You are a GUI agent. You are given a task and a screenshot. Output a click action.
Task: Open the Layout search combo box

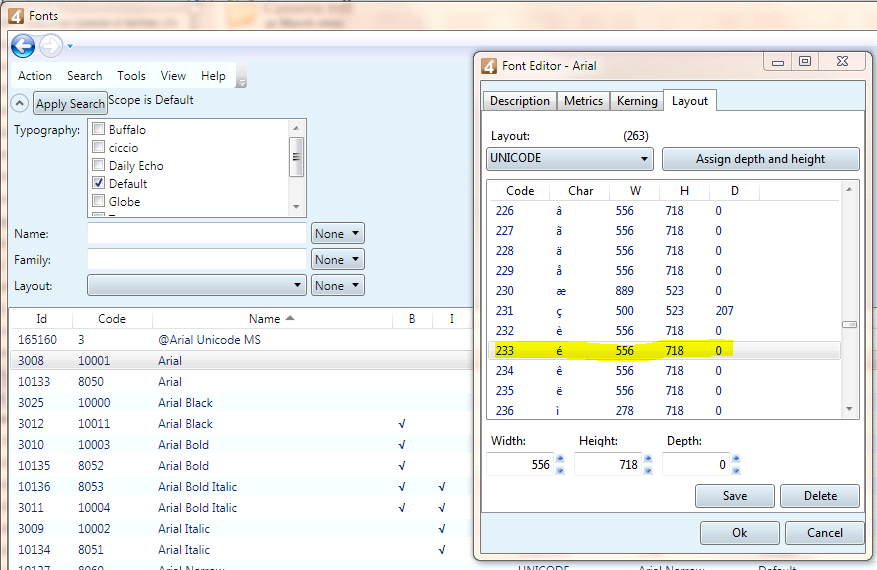[x=197, y=285]
